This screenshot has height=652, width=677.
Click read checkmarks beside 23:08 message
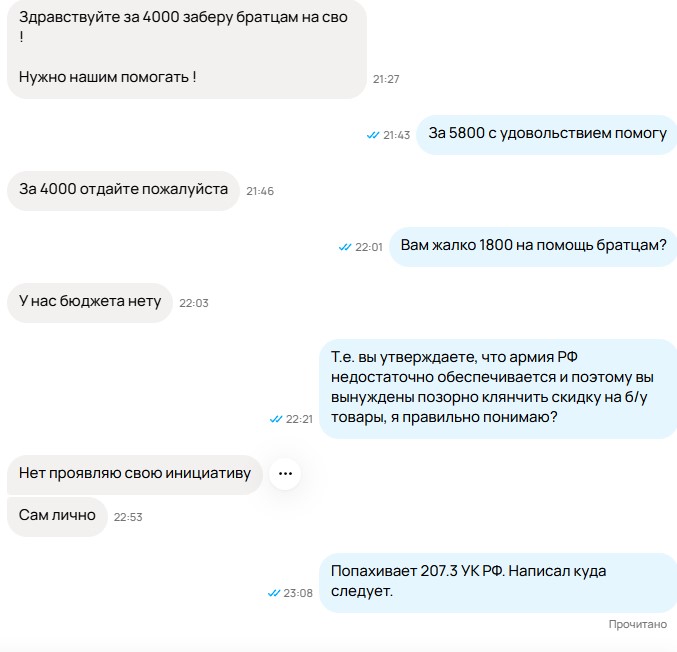(x=274, y=593)
